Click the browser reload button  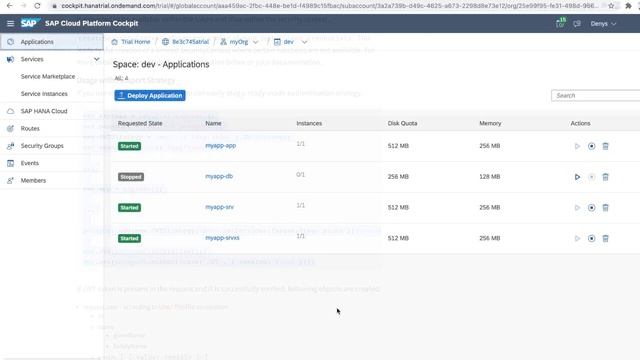[x=37, y=6]
